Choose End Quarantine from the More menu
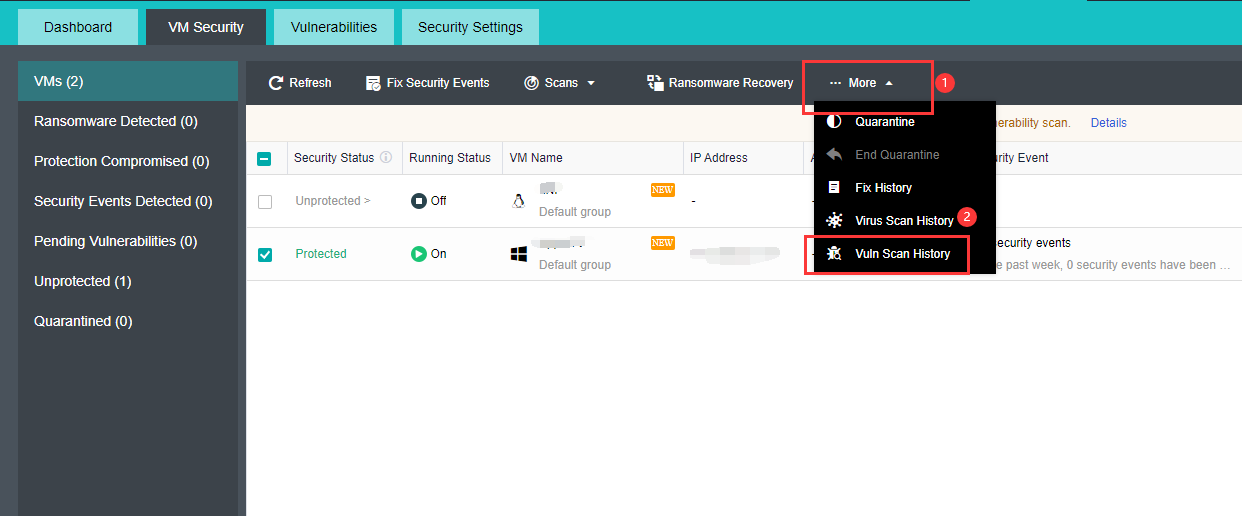The image size is (1242, 516). (905, 155)
